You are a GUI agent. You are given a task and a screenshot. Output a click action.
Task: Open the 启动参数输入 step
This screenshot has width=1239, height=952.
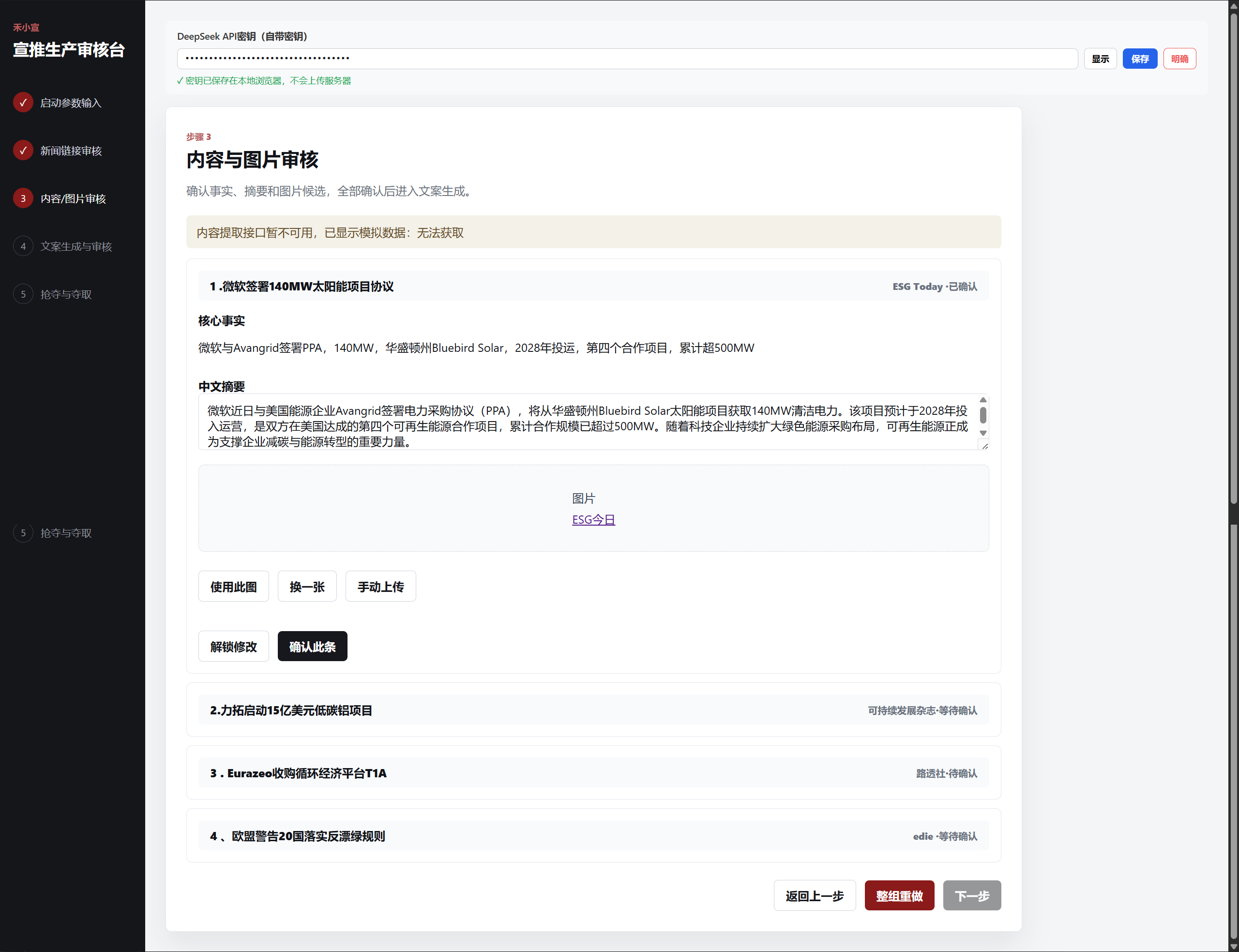tap(71, 103)
